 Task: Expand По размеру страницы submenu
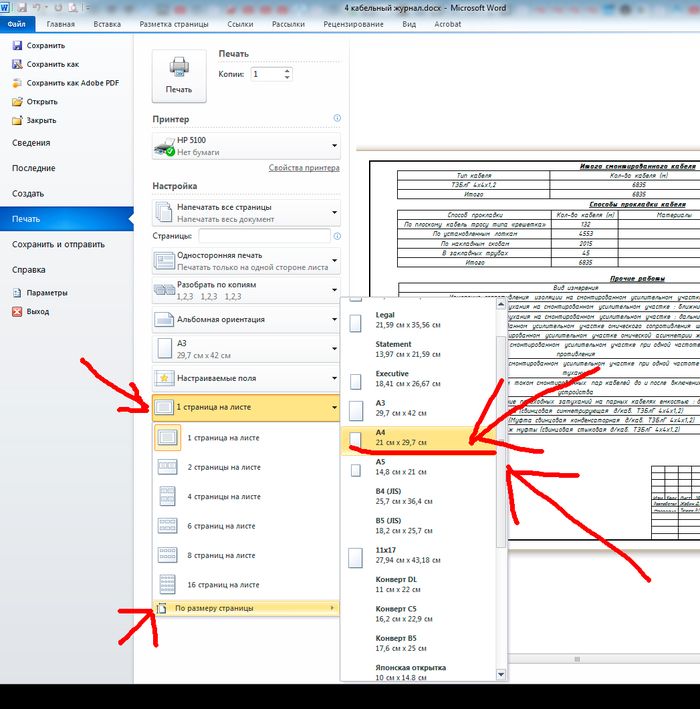tap(246, 608)
